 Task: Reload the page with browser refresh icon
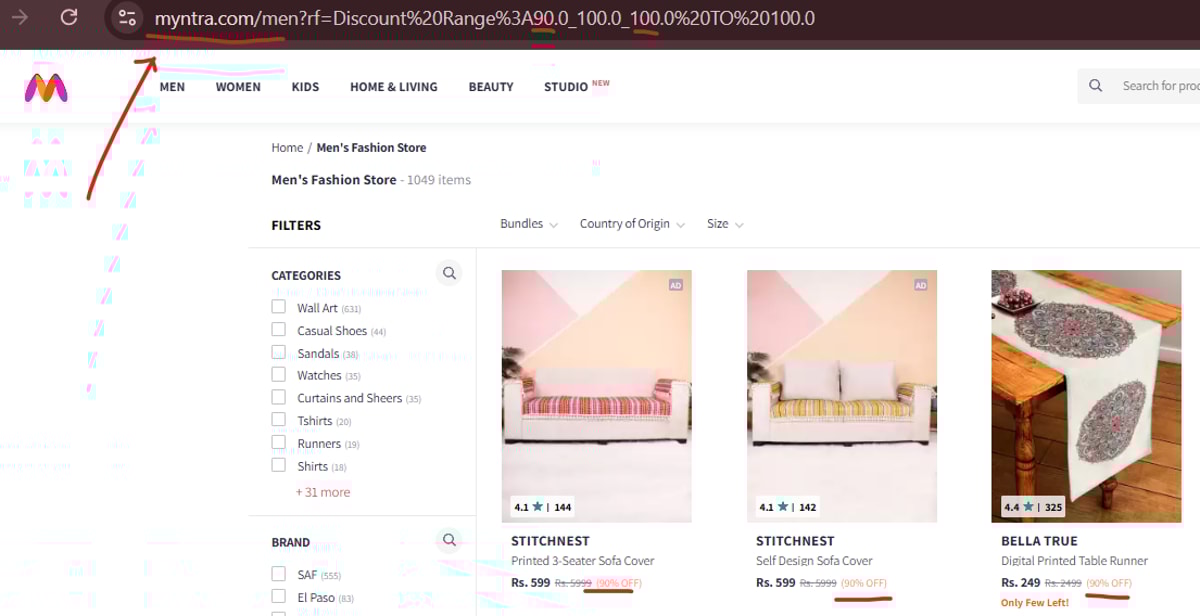[x=69, y=17]
